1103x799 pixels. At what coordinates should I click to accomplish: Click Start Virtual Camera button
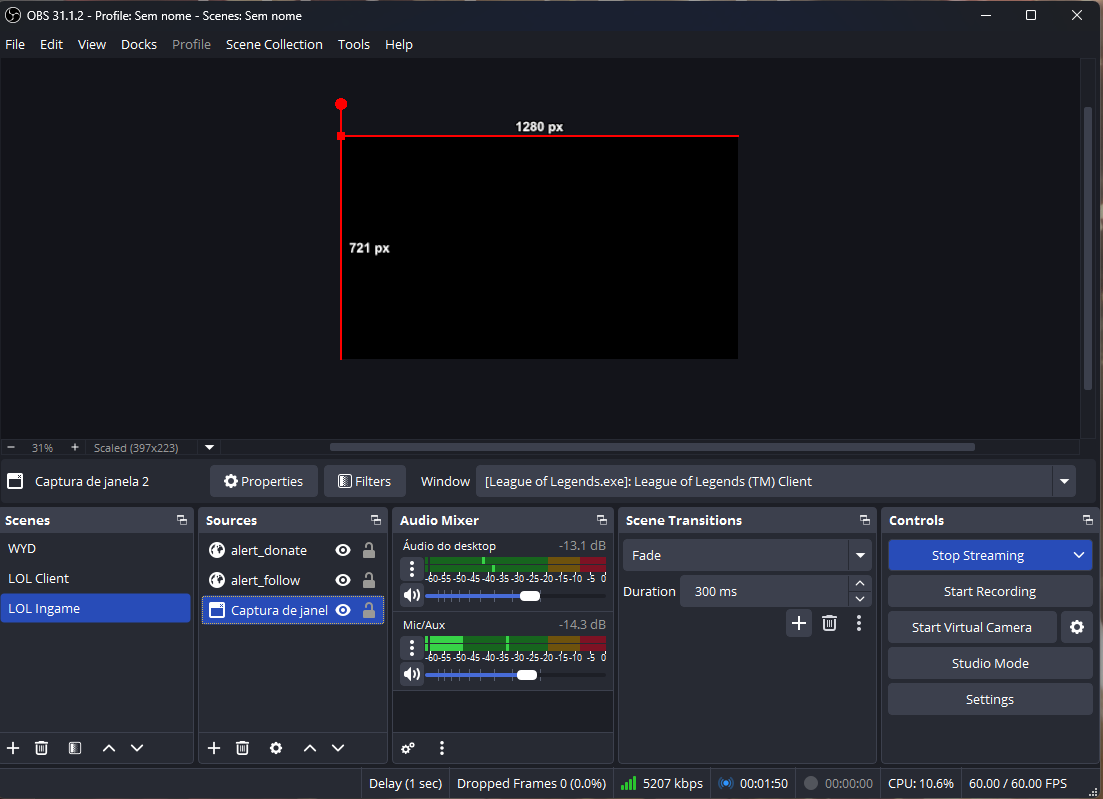(972, 627)
